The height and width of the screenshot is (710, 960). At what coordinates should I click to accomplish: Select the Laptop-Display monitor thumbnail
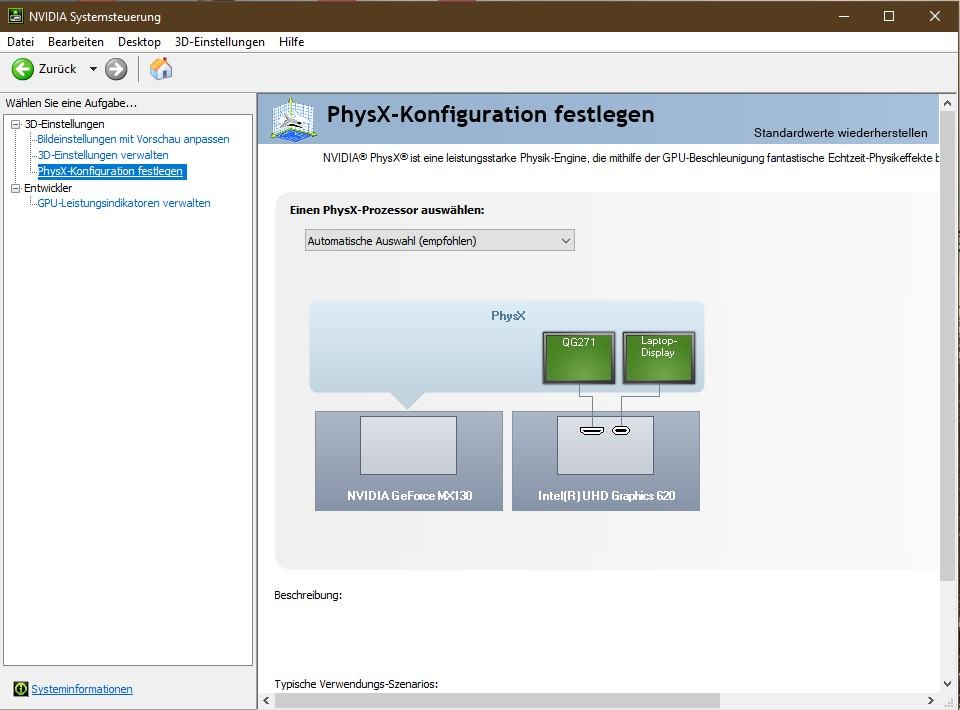tap(659, 357)
